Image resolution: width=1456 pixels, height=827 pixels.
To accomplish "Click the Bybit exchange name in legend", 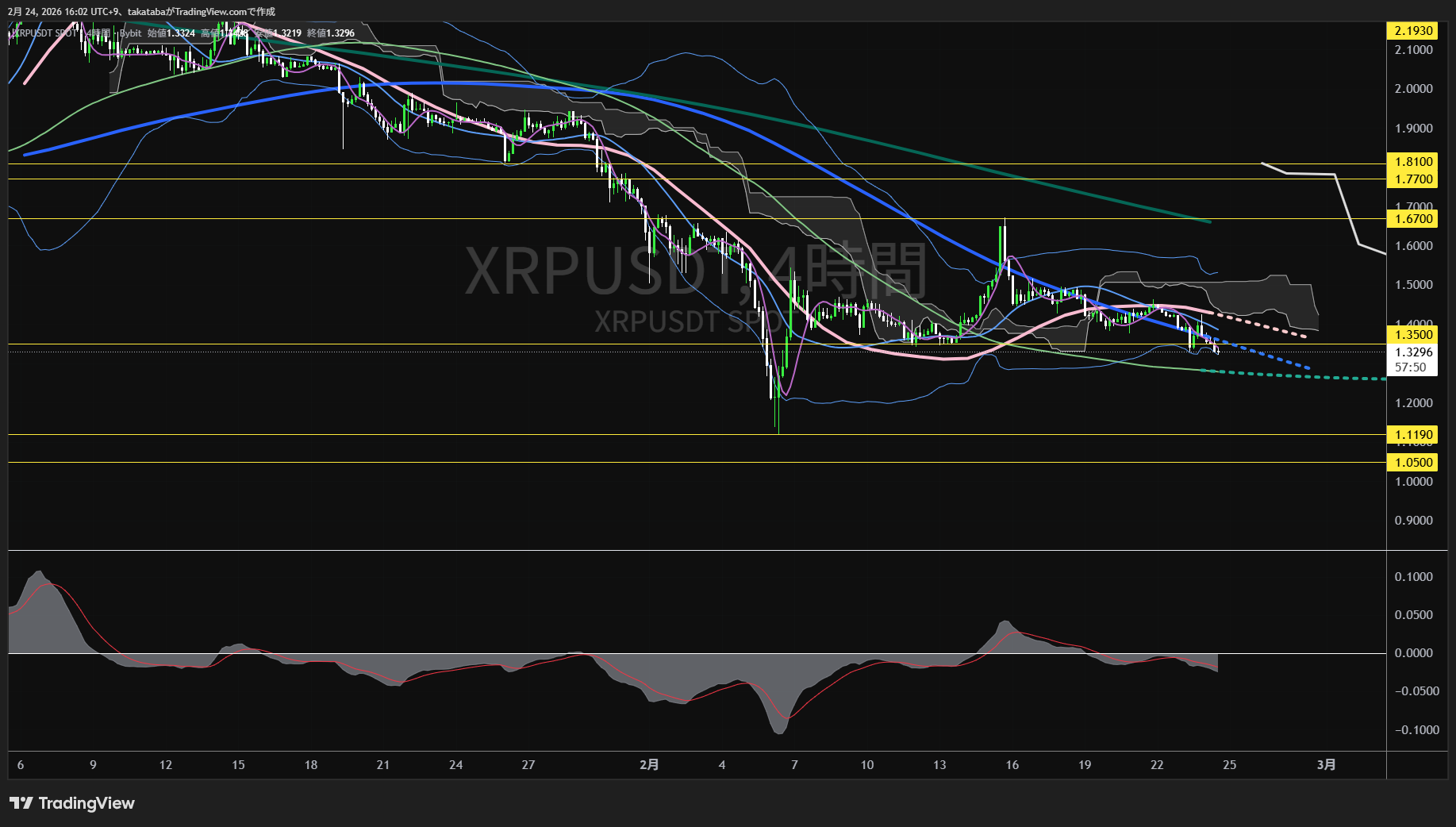I will coord(131,33).
